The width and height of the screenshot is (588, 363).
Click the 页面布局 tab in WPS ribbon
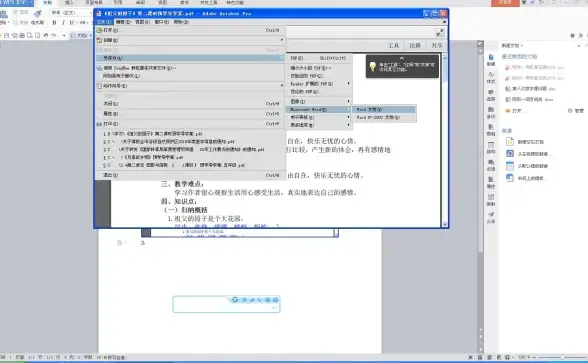point(94,3)
